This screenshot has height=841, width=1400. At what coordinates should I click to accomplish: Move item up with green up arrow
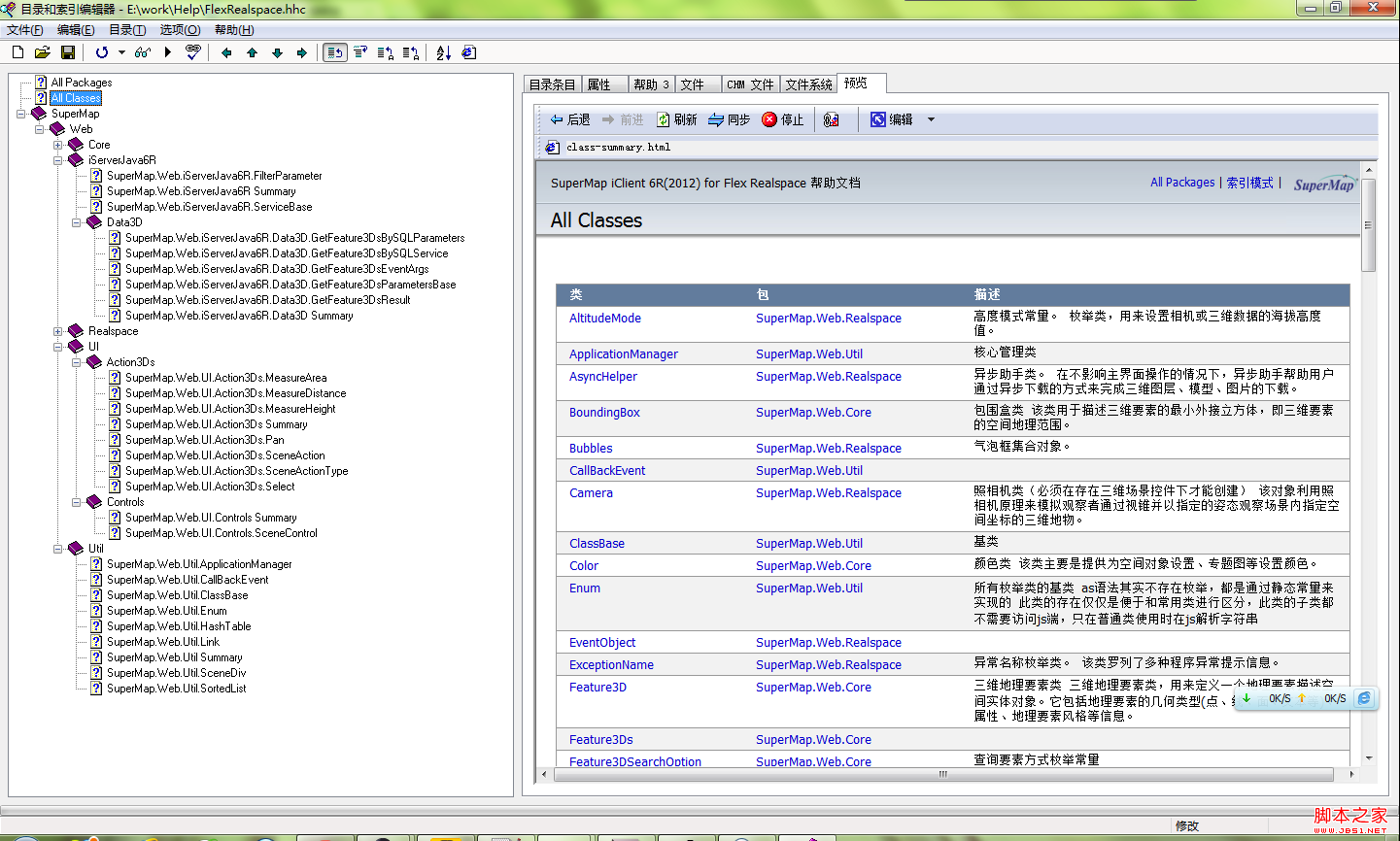[x=252, y=52]
